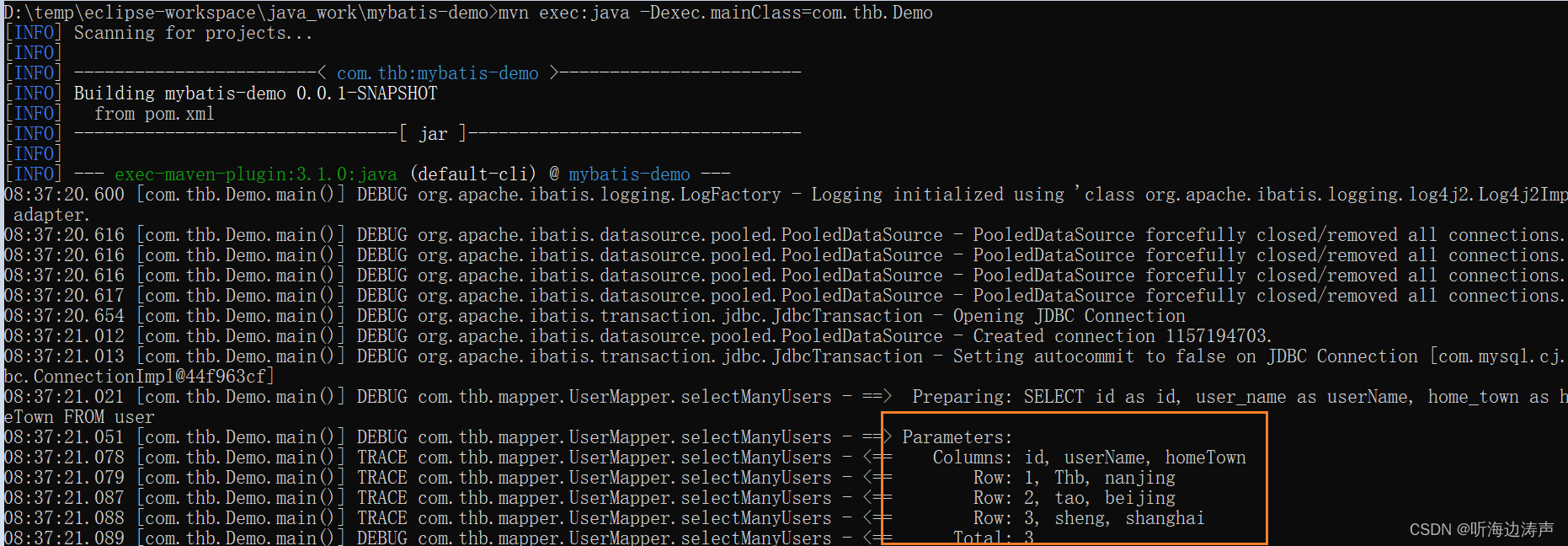Image resolution: width=1568 pixels, height=546 pixels.
Task: Click 'Columns: id, userName, homeTown' text
Action: pyautogui.click(x=1089, y=458)
